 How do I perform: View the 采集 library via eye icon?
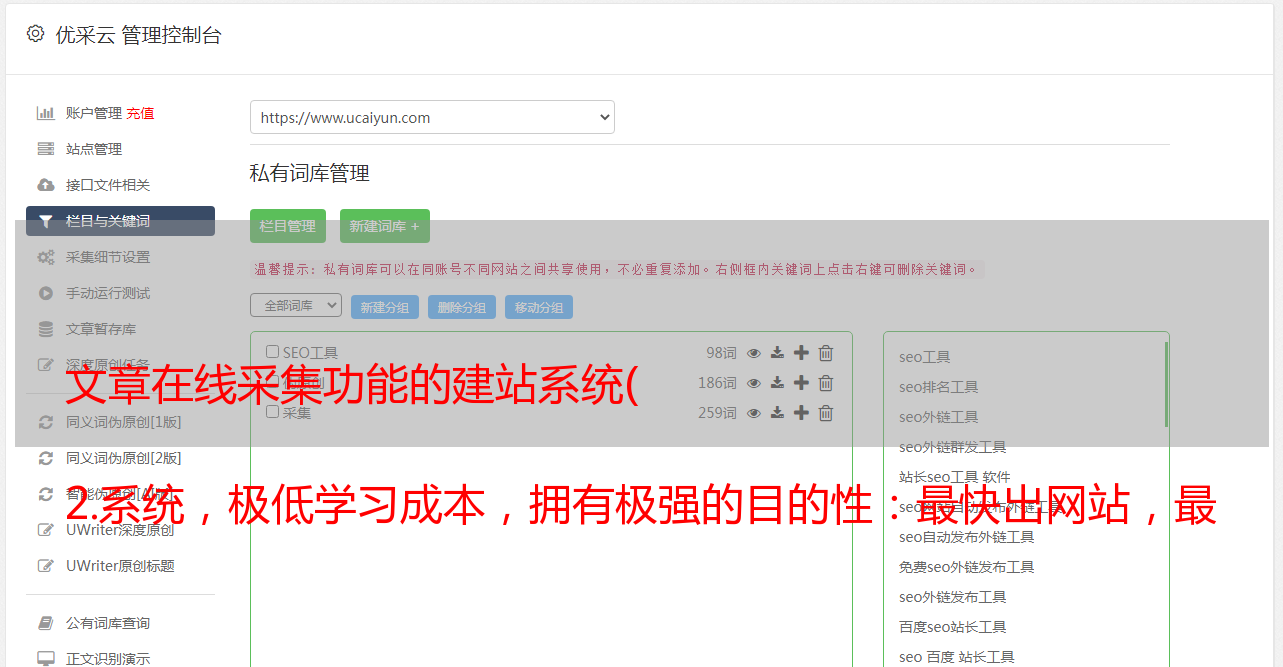pyautogui.click(x=754, y=413)
